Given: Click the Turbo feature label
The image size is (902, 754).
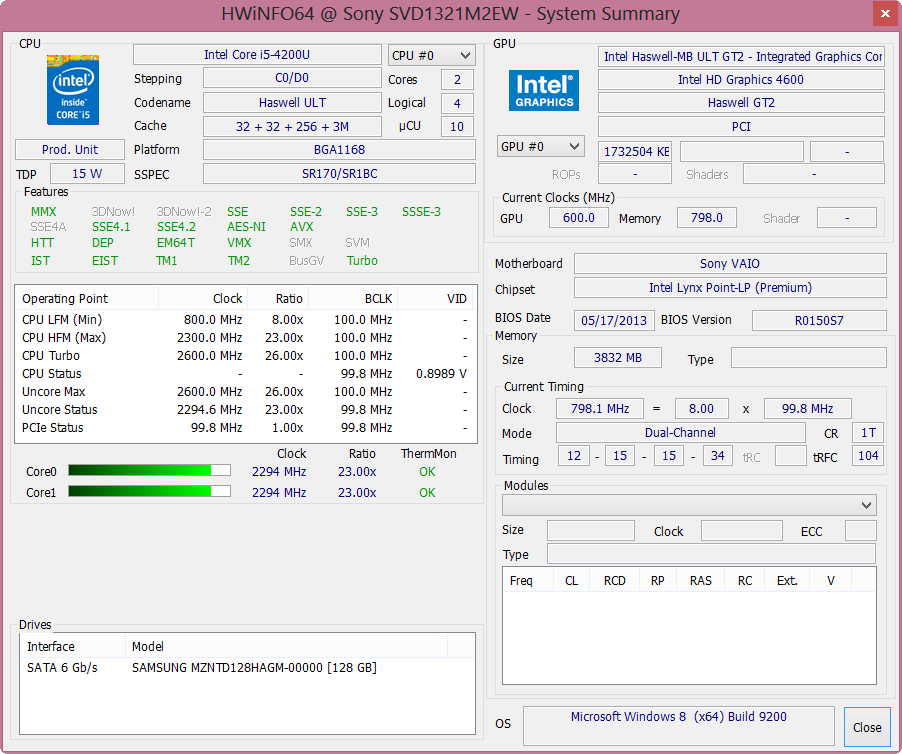Looking at the screenshot, I should pos(362,261).
